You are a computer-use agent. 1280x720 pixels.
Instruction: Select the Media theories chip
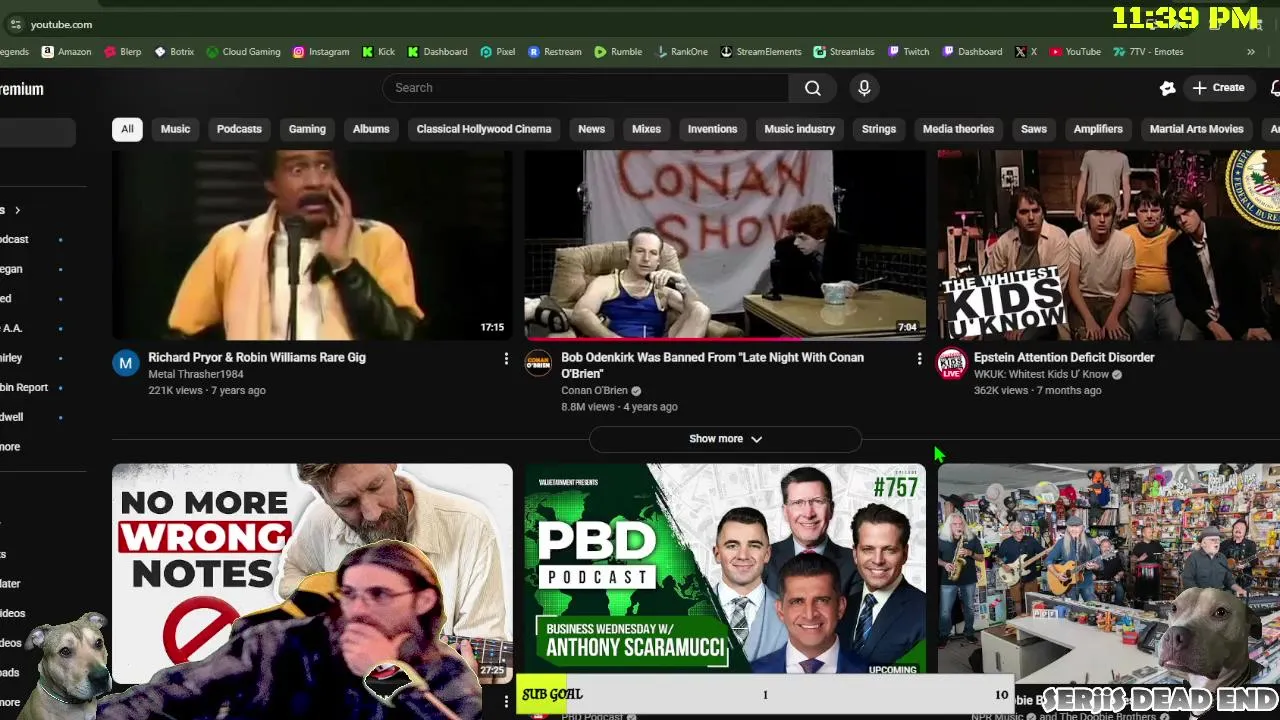coord(958,129)
